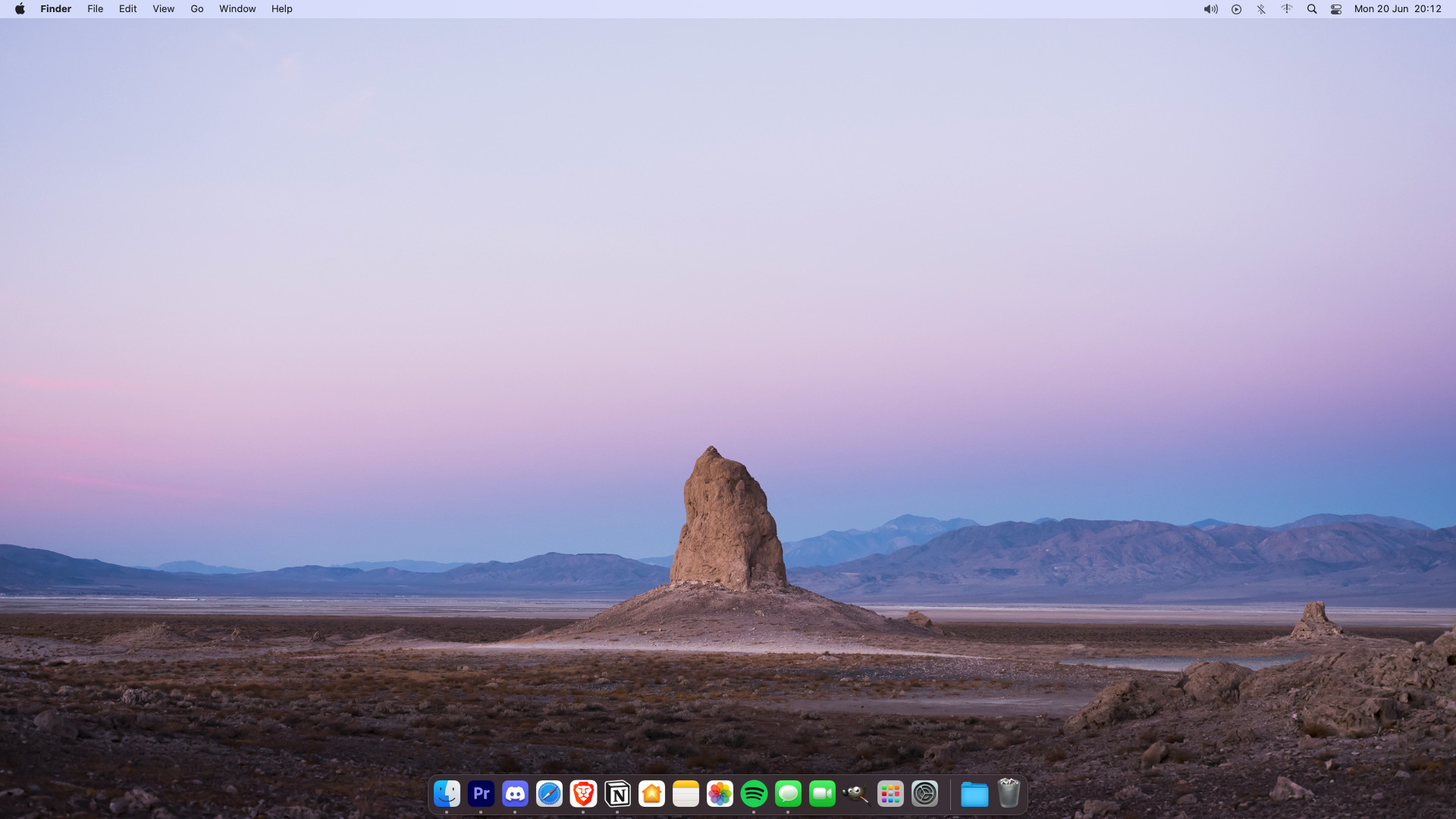
Task: Open Launchpad from the Dock
Action: coord(890,794)
